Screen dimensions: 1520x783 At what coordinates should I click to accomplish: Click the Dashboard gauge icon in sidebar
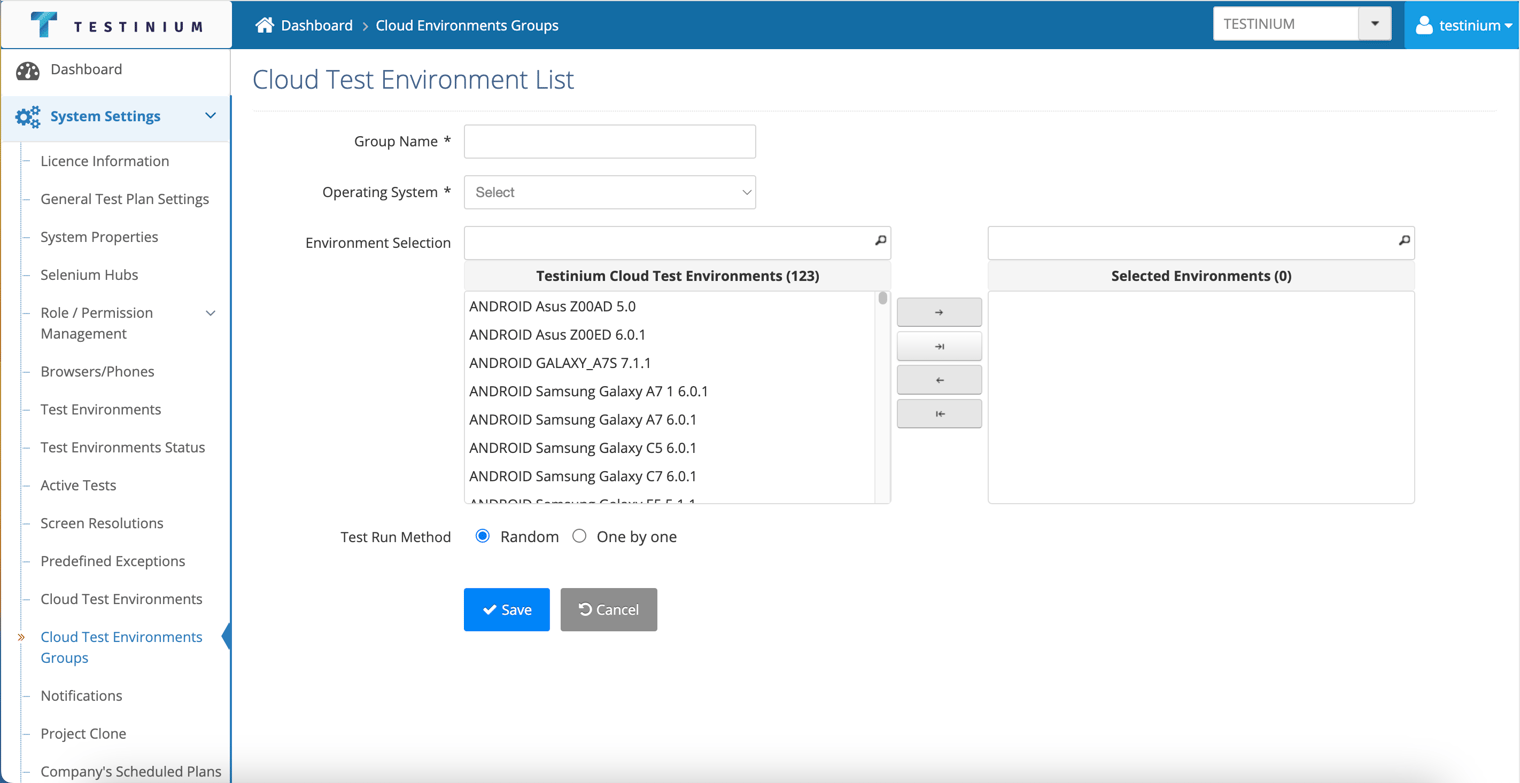tap(28, 70)
